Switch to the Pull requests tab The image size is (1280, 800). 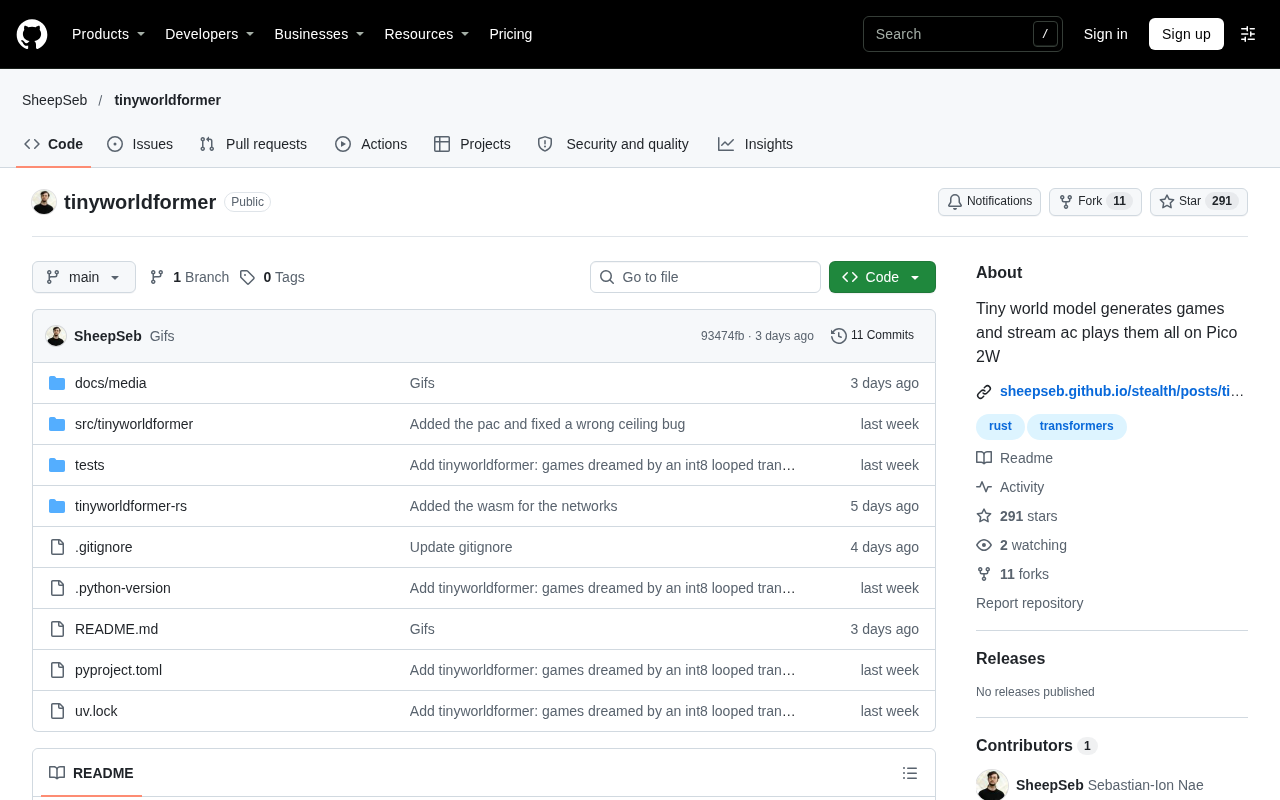(x=253, y=144)
